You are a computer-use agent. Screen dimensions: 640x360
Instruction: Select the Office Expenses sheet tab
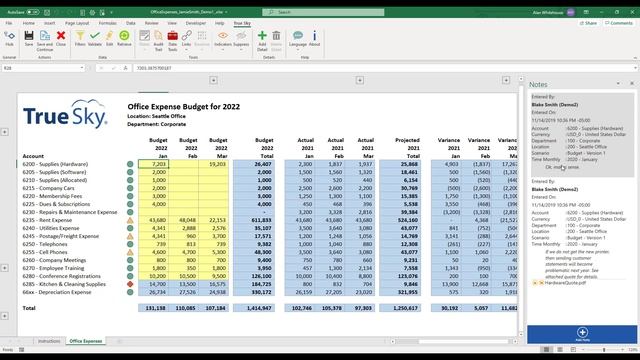pyautogui.click(x=86, y=341)
